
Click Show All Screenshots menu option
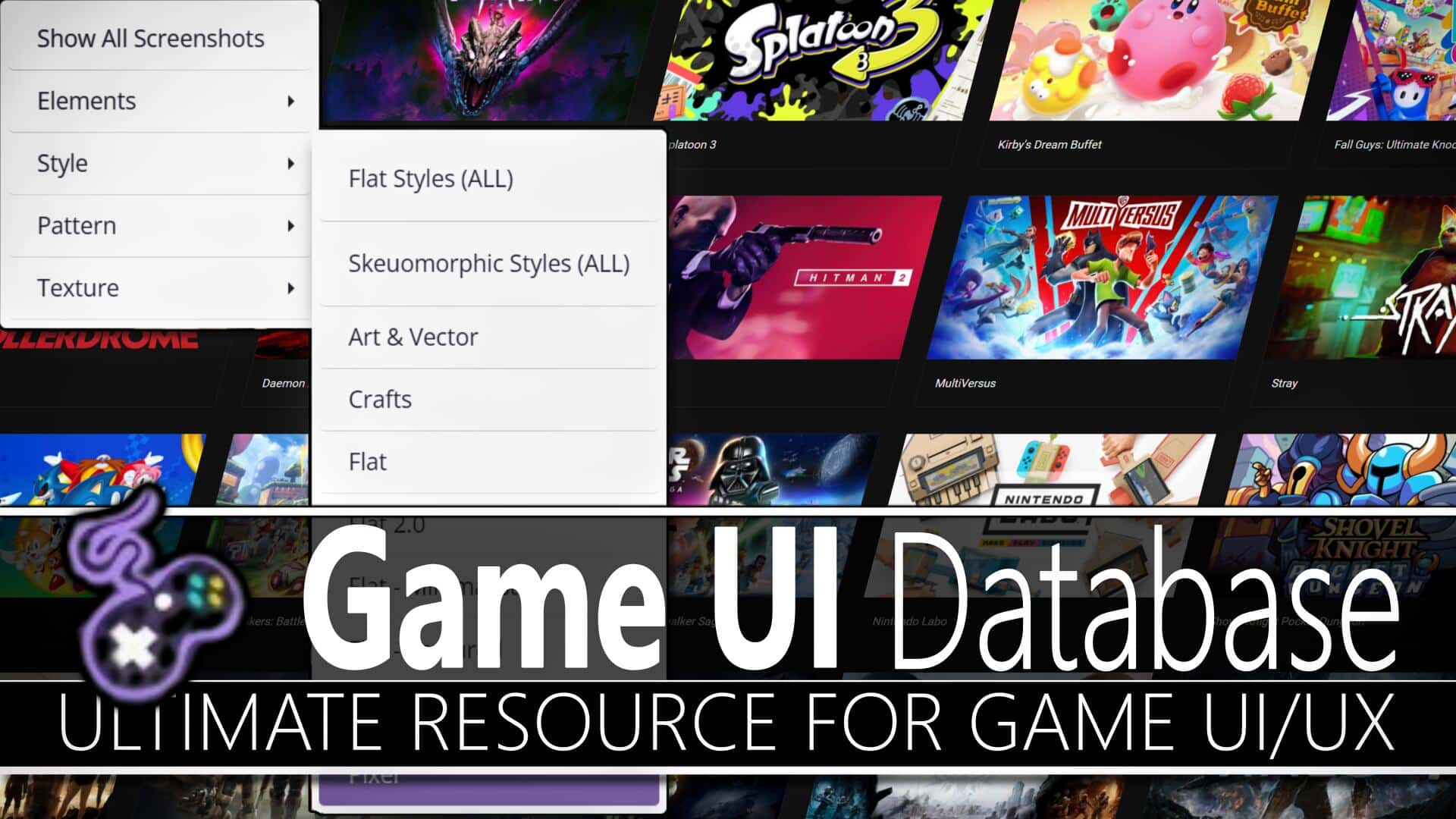(150, 38)
